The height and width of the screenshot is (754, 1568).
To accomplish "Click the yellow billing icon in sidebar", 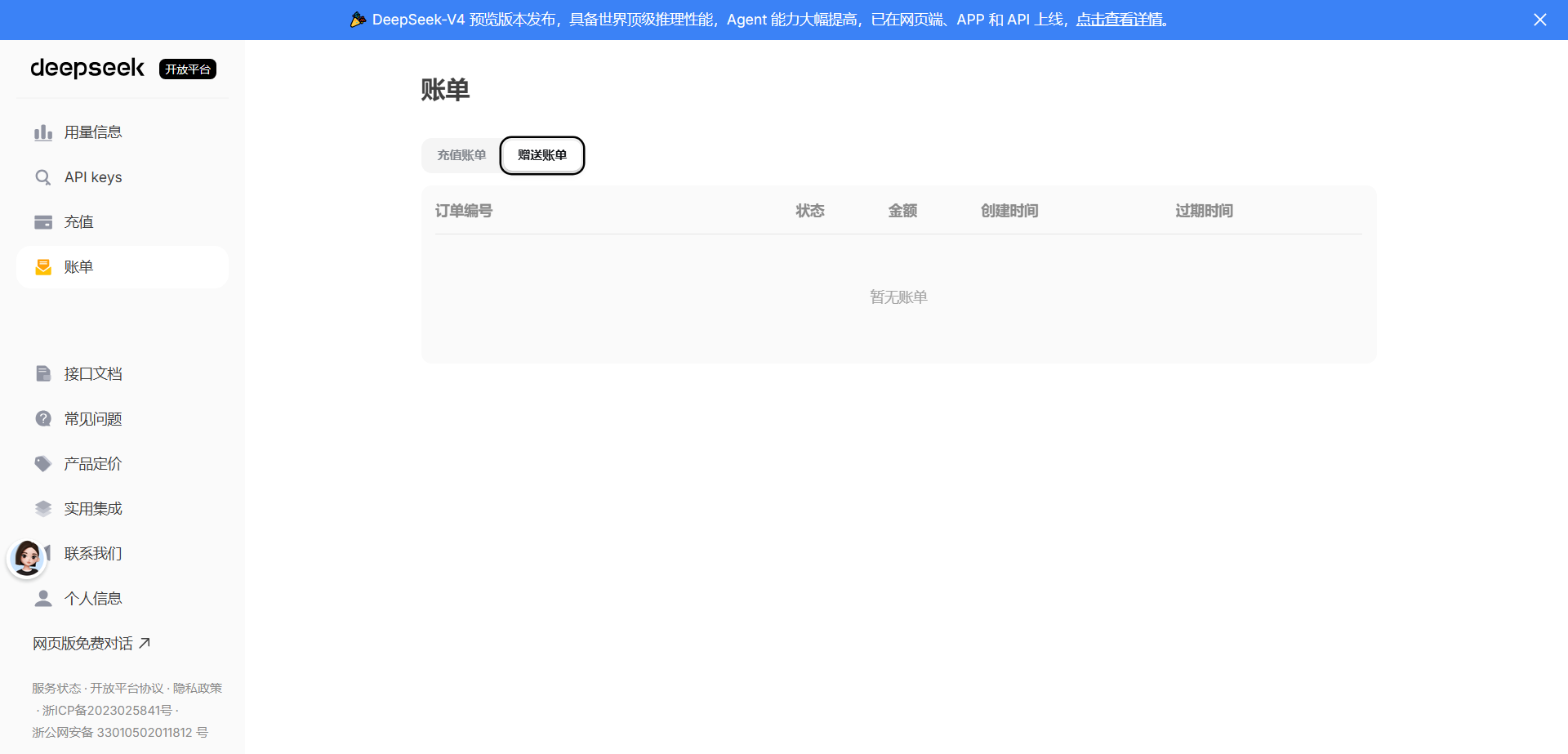I will [43, 267].
